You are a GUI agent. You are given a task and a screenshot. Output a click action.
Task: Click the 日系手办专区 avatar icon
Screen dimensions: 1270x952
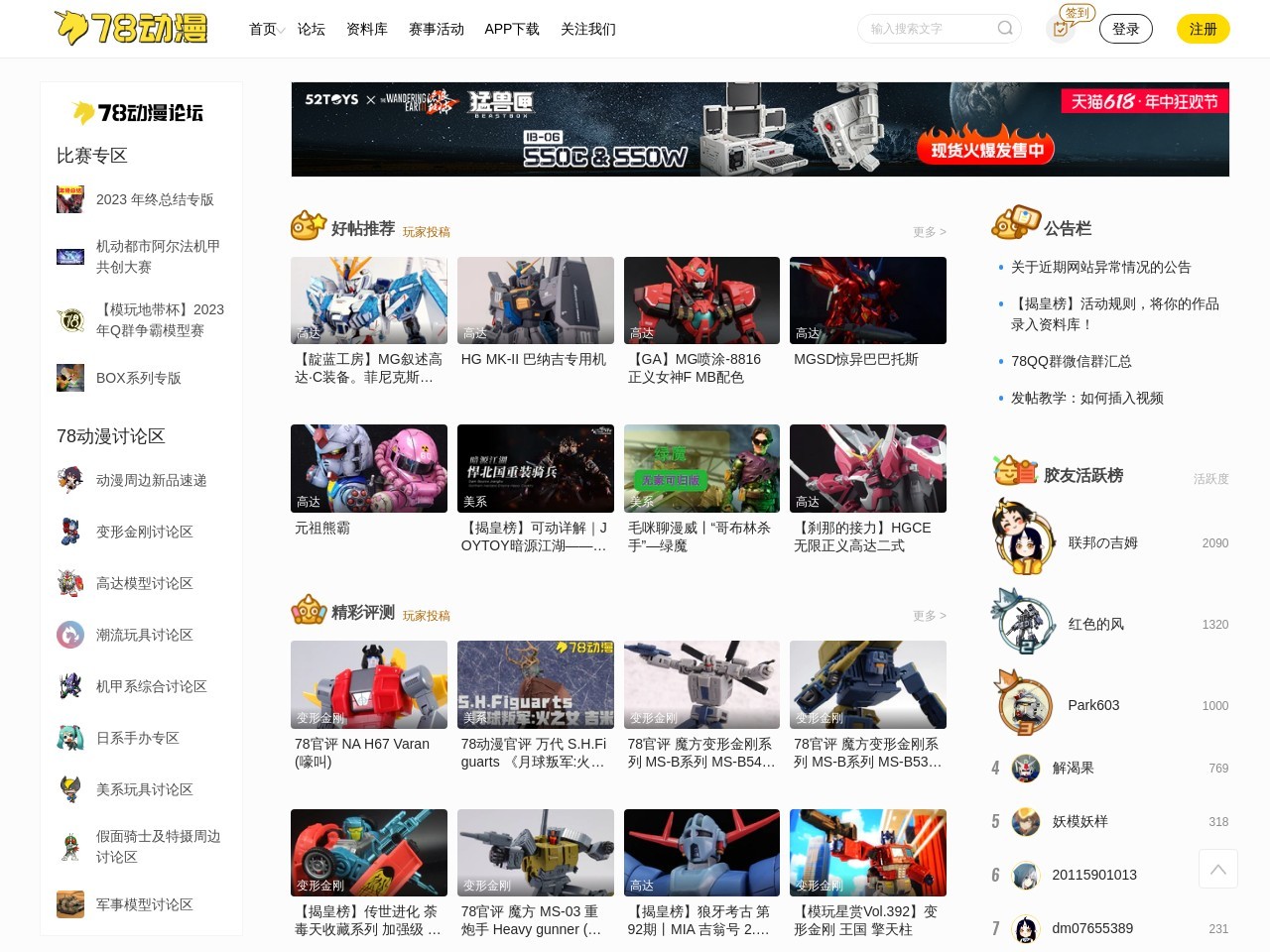click(x=70, y=738)
